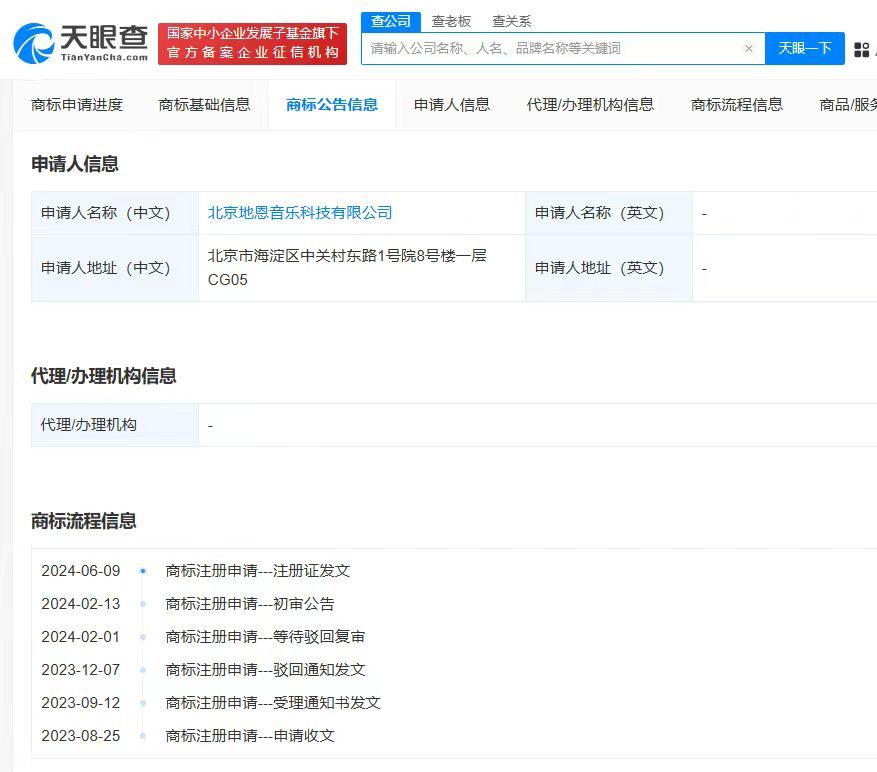Open the 代理/办理机构信息 tab
The width and height of the screenshot is (877, 772).
[x=589, y=103]
